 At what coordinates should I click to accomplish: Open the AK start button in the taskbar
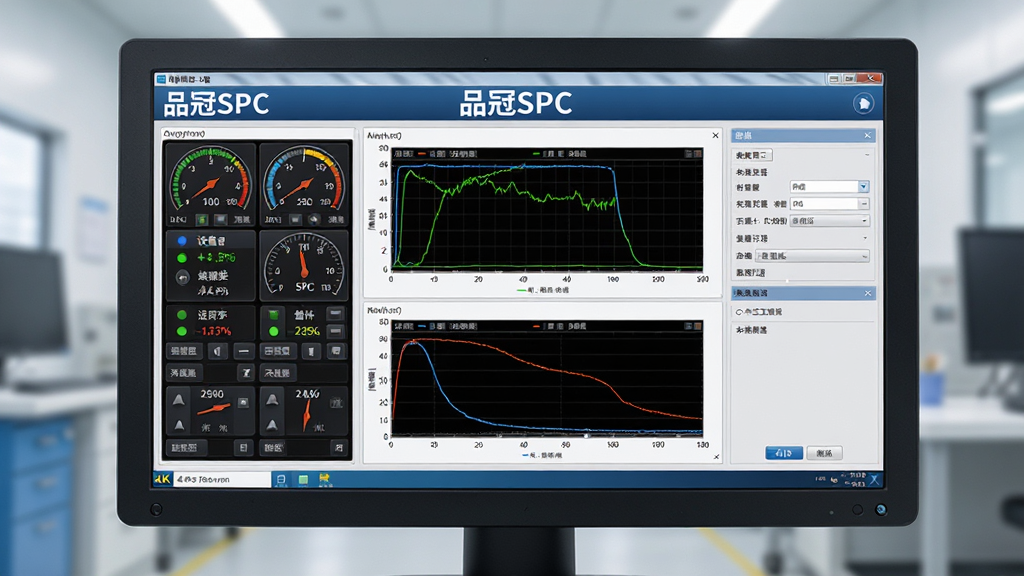click(163, 479)
